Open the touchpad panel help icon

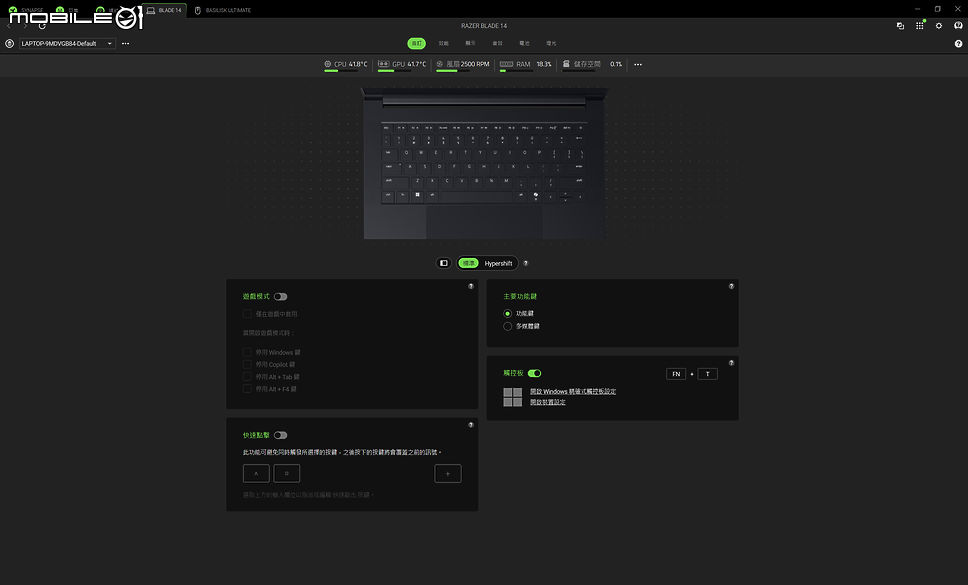pyautogui.click(x=732, y=363)
